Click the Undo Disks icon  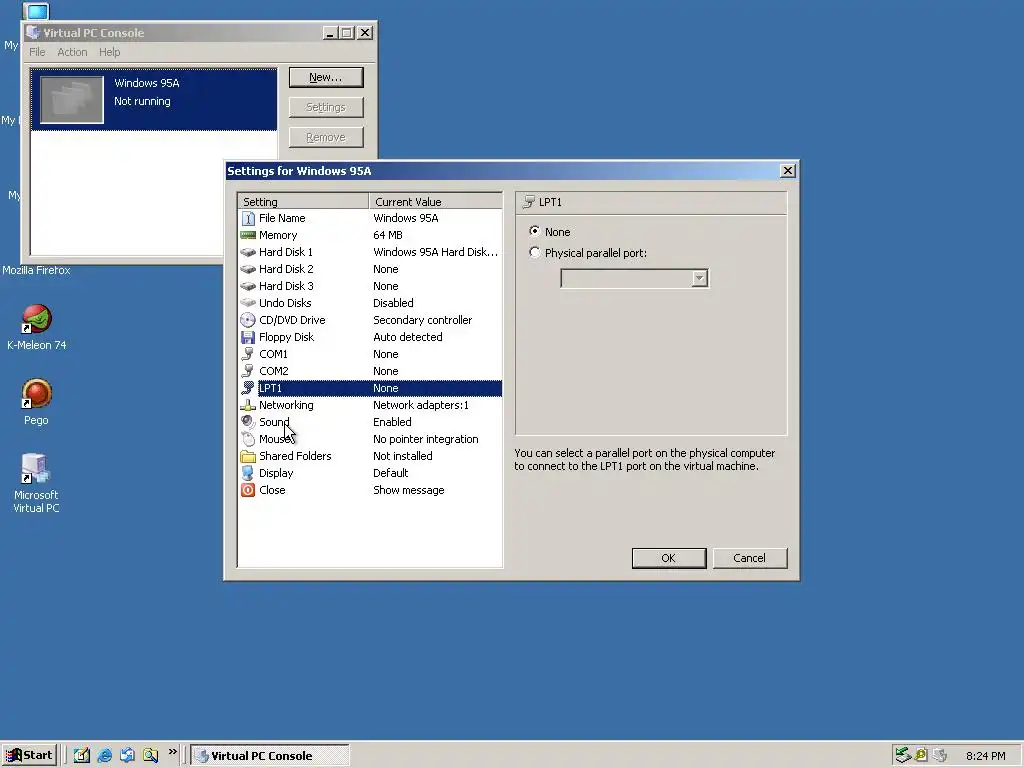[x=248, y=303]
